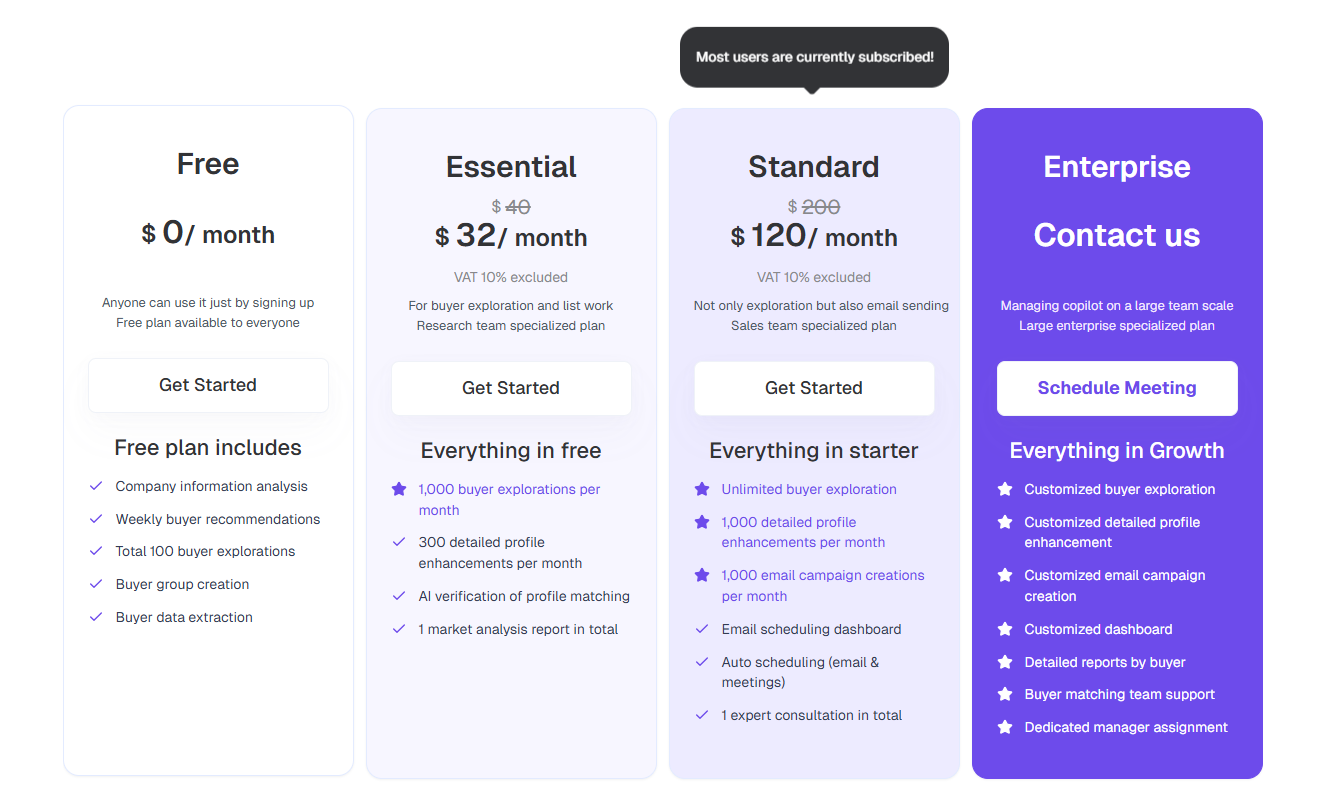
Task: Click the Most users are currently subscribed tooltip
Action: point(814,57)
